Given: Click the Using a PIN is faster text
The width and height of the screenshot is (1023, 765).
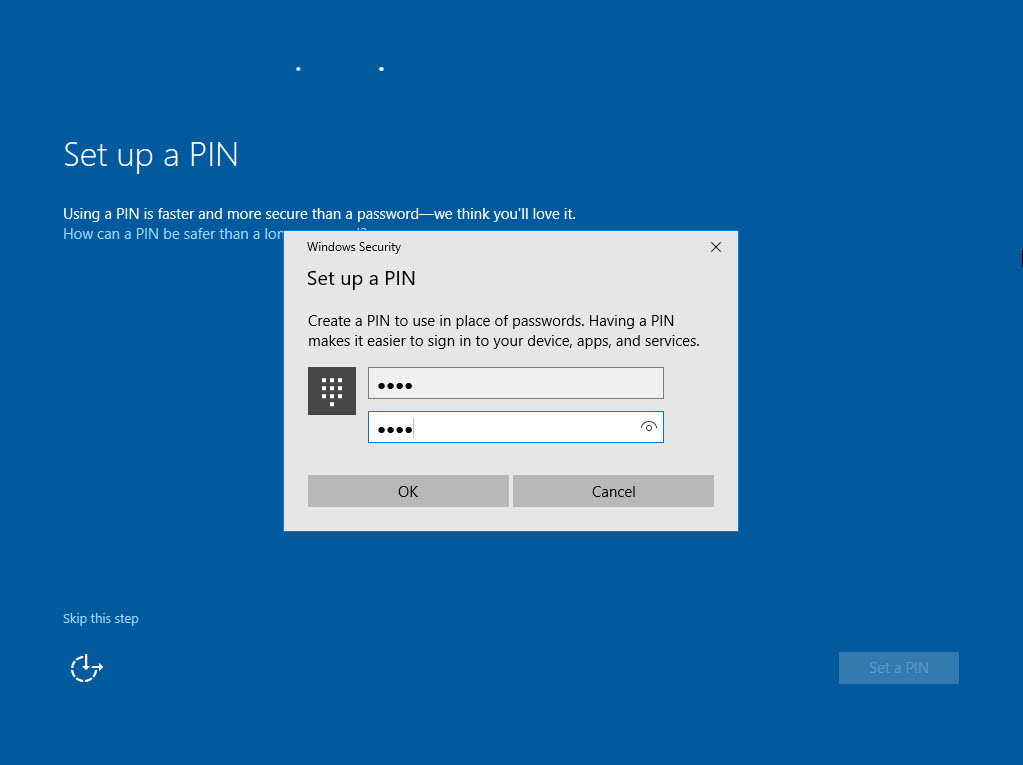Looking at the screenshot, I should coord(319,214).
